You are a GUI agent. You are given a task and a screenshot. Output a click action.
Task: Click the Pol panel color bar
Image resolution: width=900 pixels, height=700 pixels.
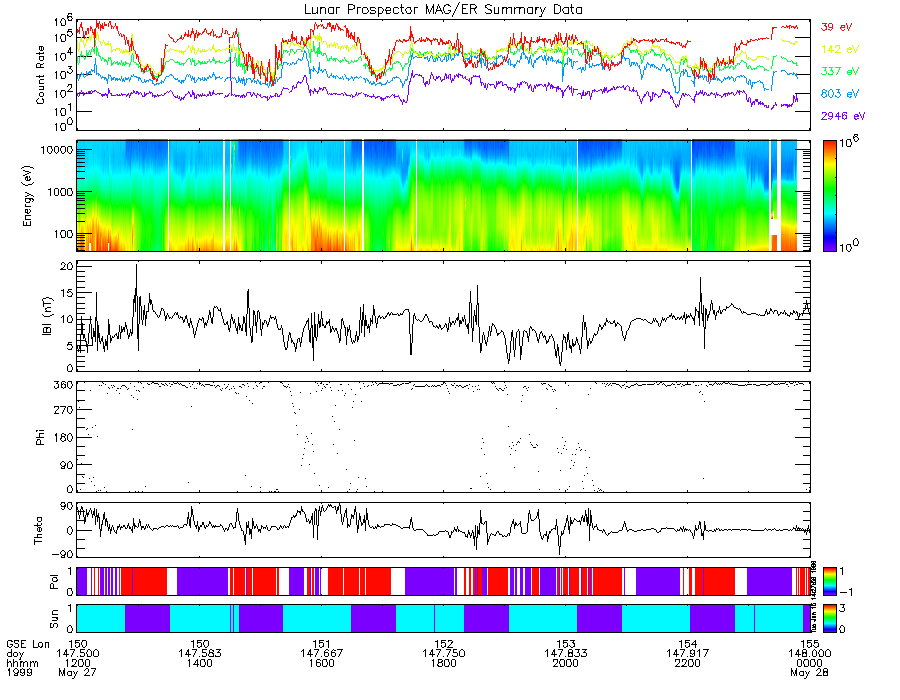(829, 581)
